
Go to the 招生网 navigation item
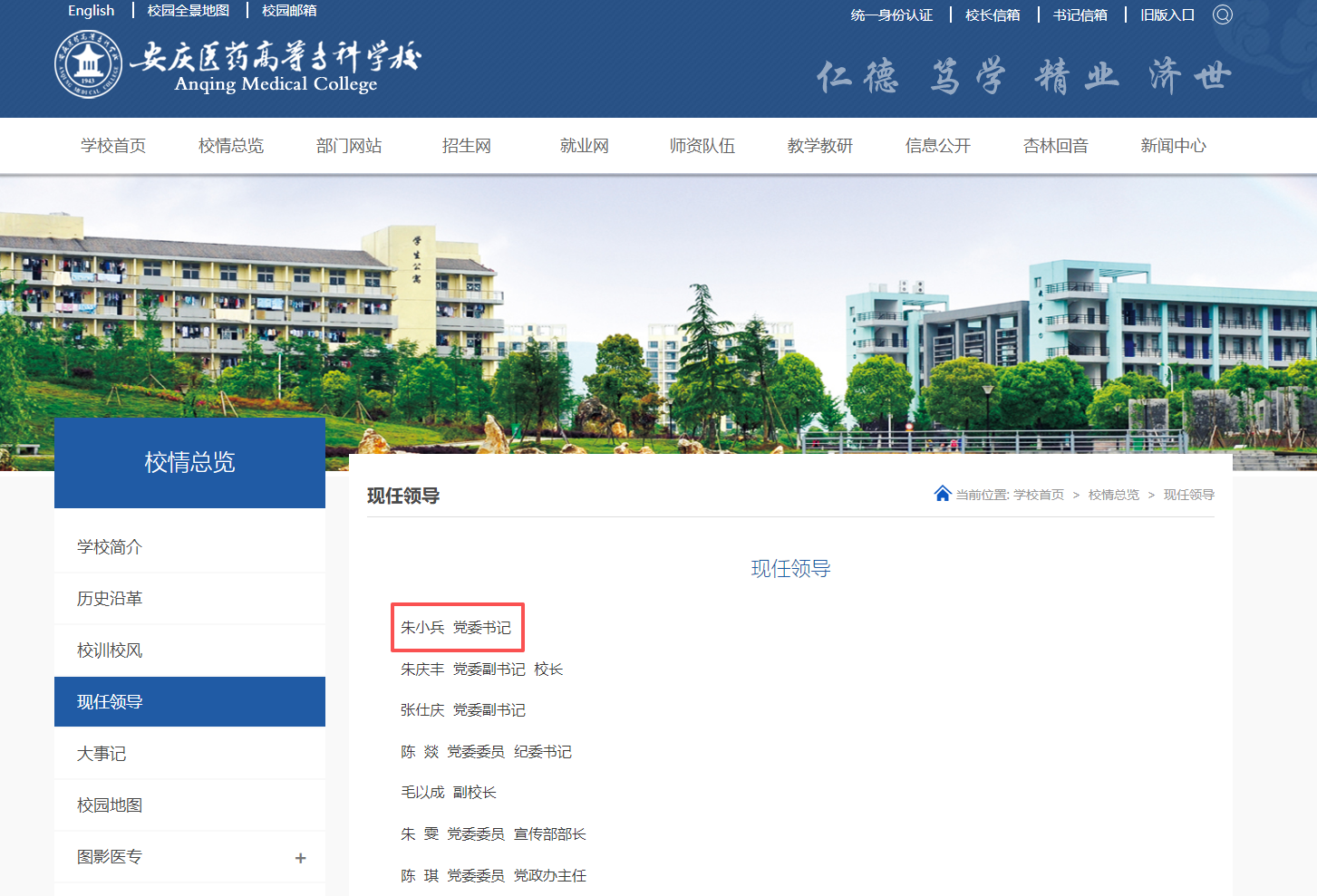click(x=467, y=146)
